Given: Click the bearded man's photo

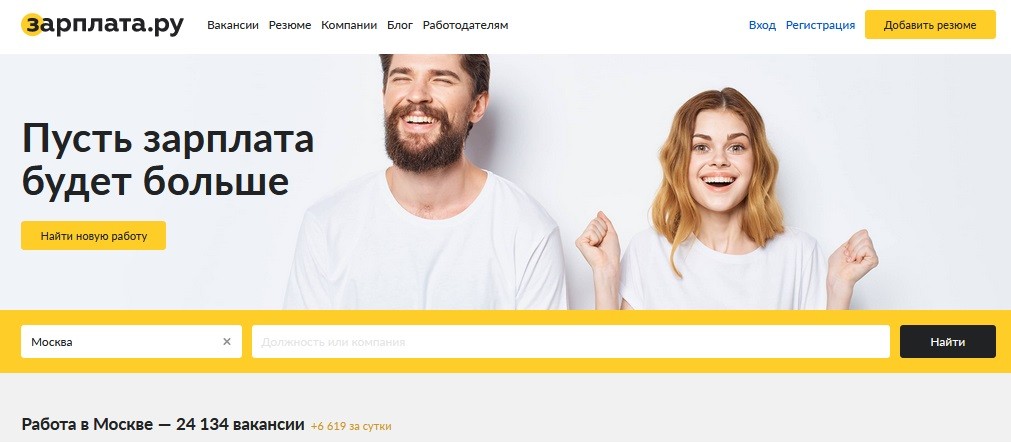Looking at the screenshot, I should [x=426, y=182].
